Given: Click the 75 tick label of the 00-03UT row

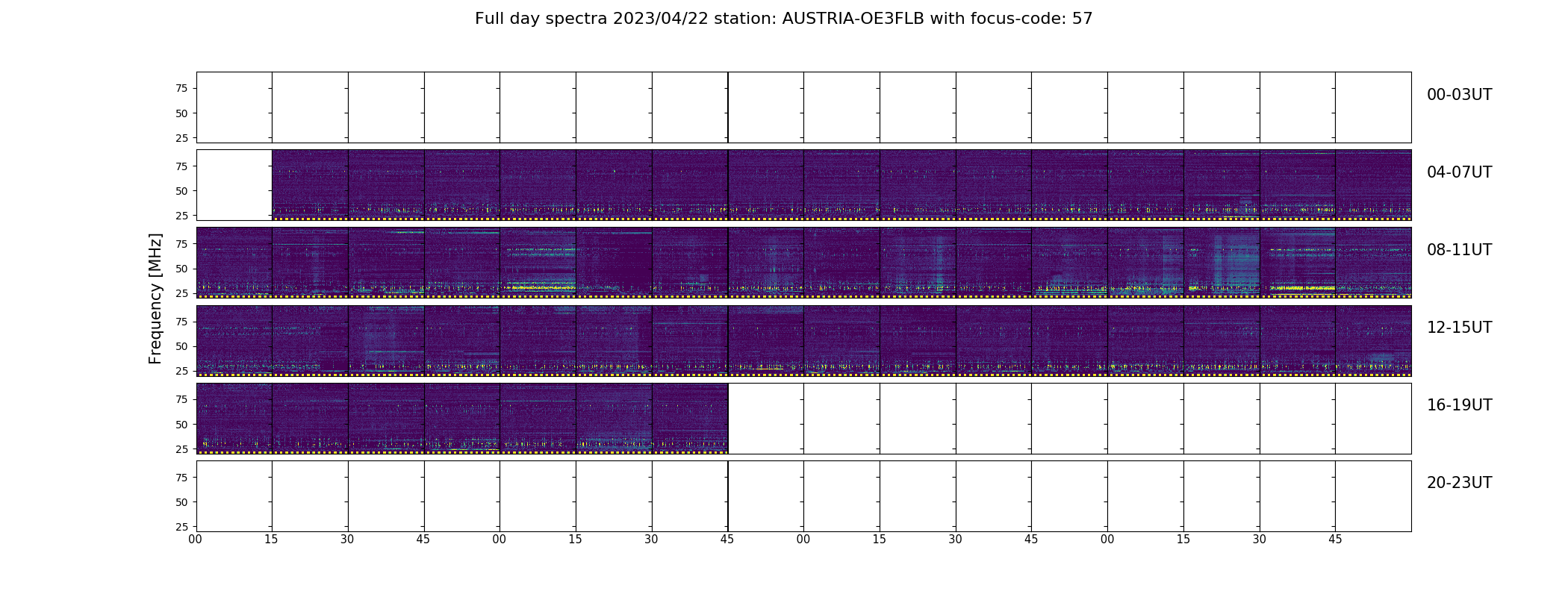Looking at the screenshot, I should pos(181,89).
